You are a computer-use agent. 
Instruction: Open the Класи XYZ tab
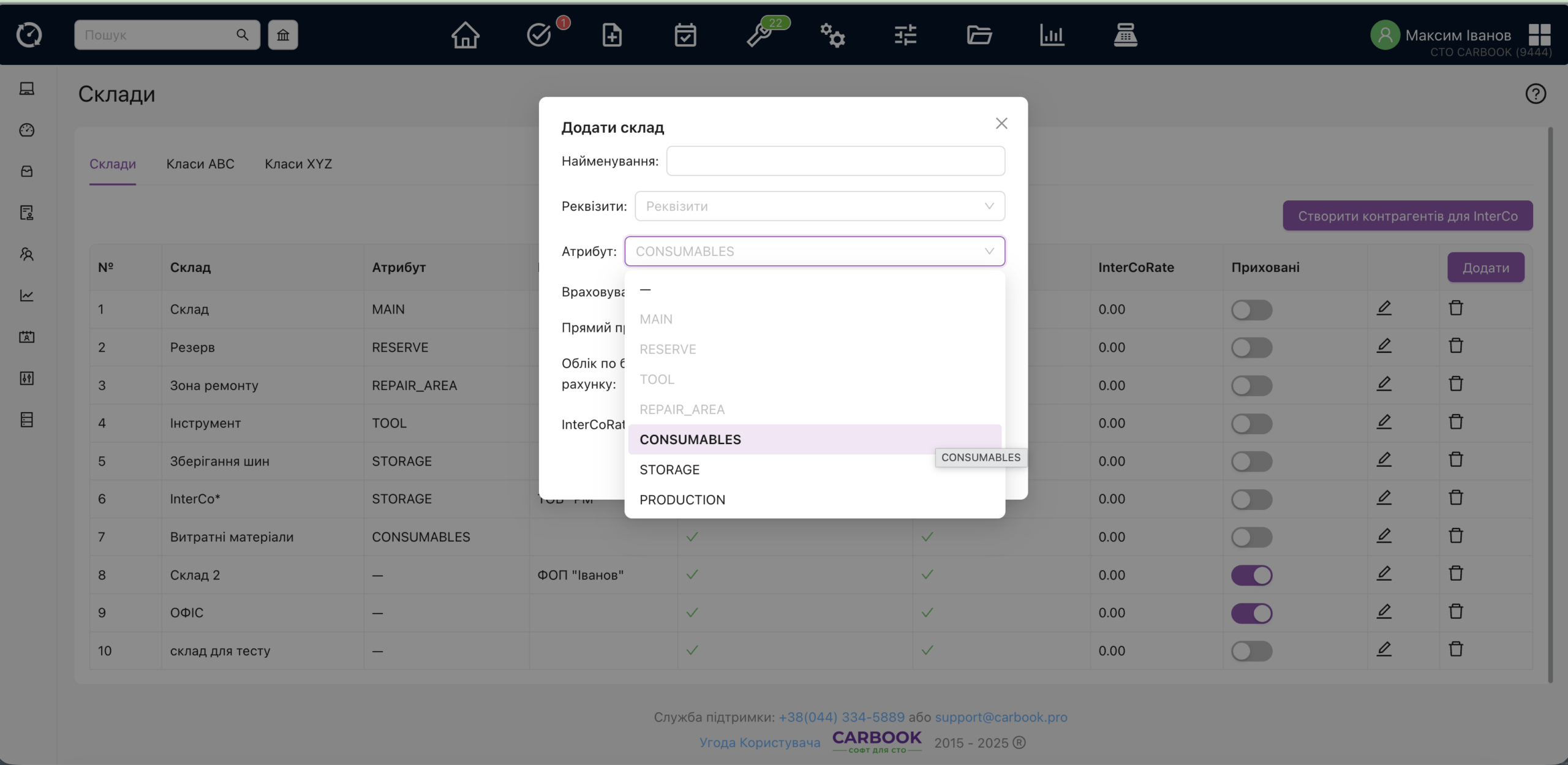(x=298, y=164)
